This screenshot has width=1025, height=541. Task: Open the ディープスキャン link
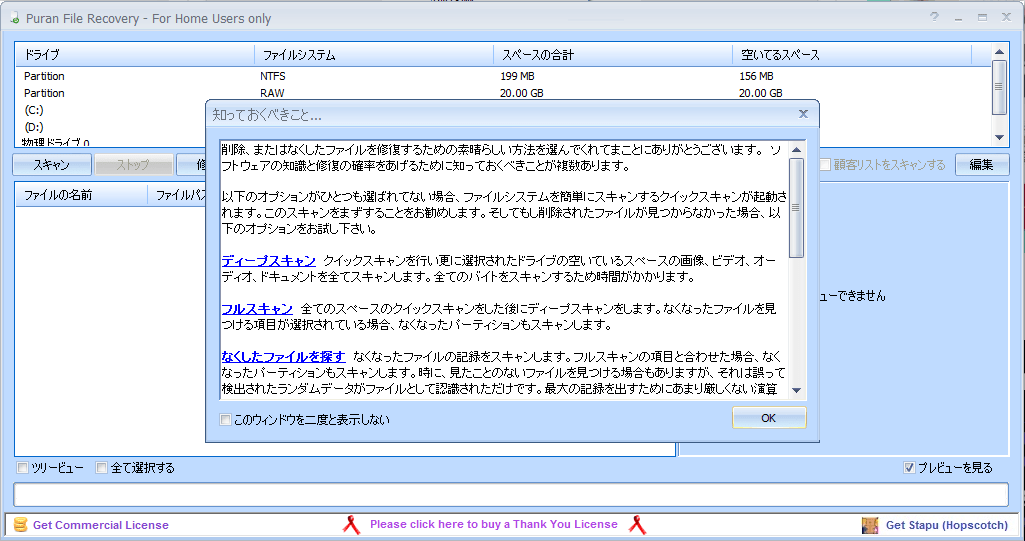coord(269,261)
